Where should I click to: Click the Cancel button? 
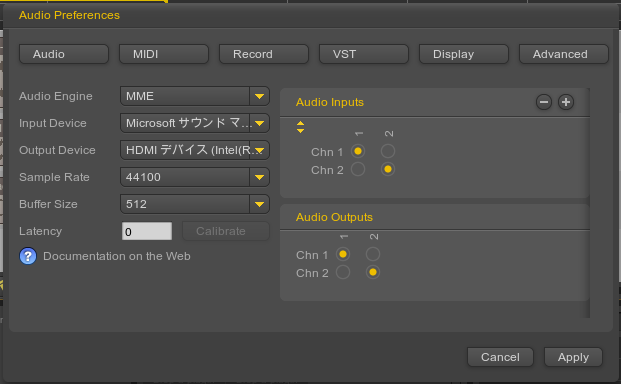500,357
